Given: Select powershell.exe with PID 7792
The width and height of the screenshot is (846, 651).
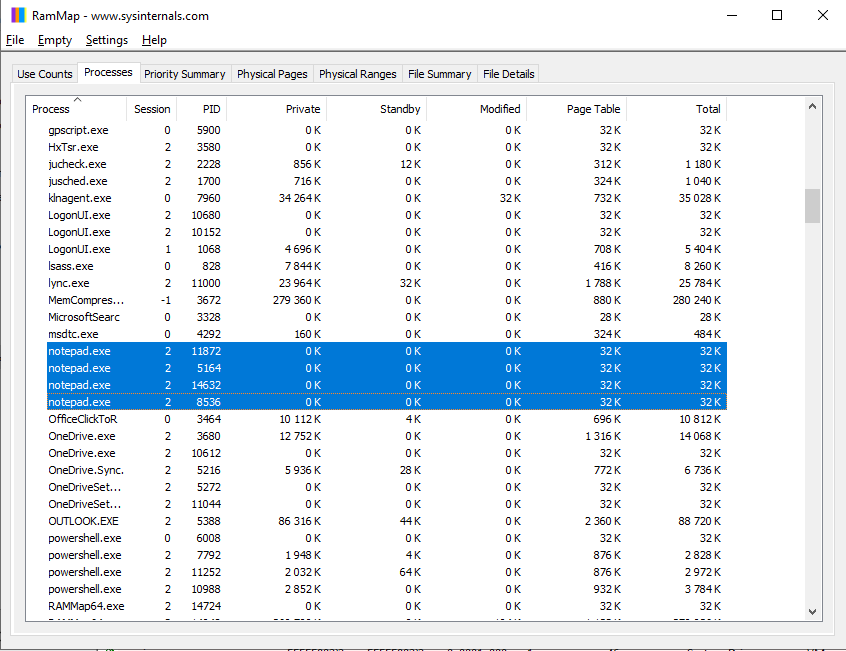Looking at the screenshot, I should tap(387, 555).
